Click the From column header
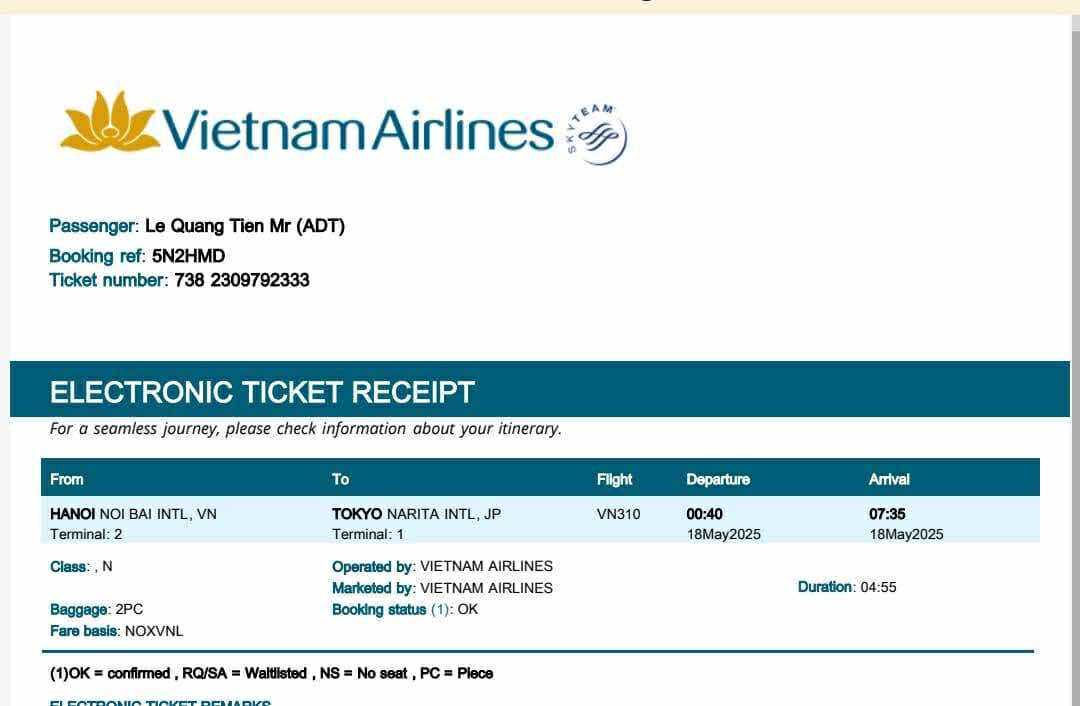 click(67, 479)
